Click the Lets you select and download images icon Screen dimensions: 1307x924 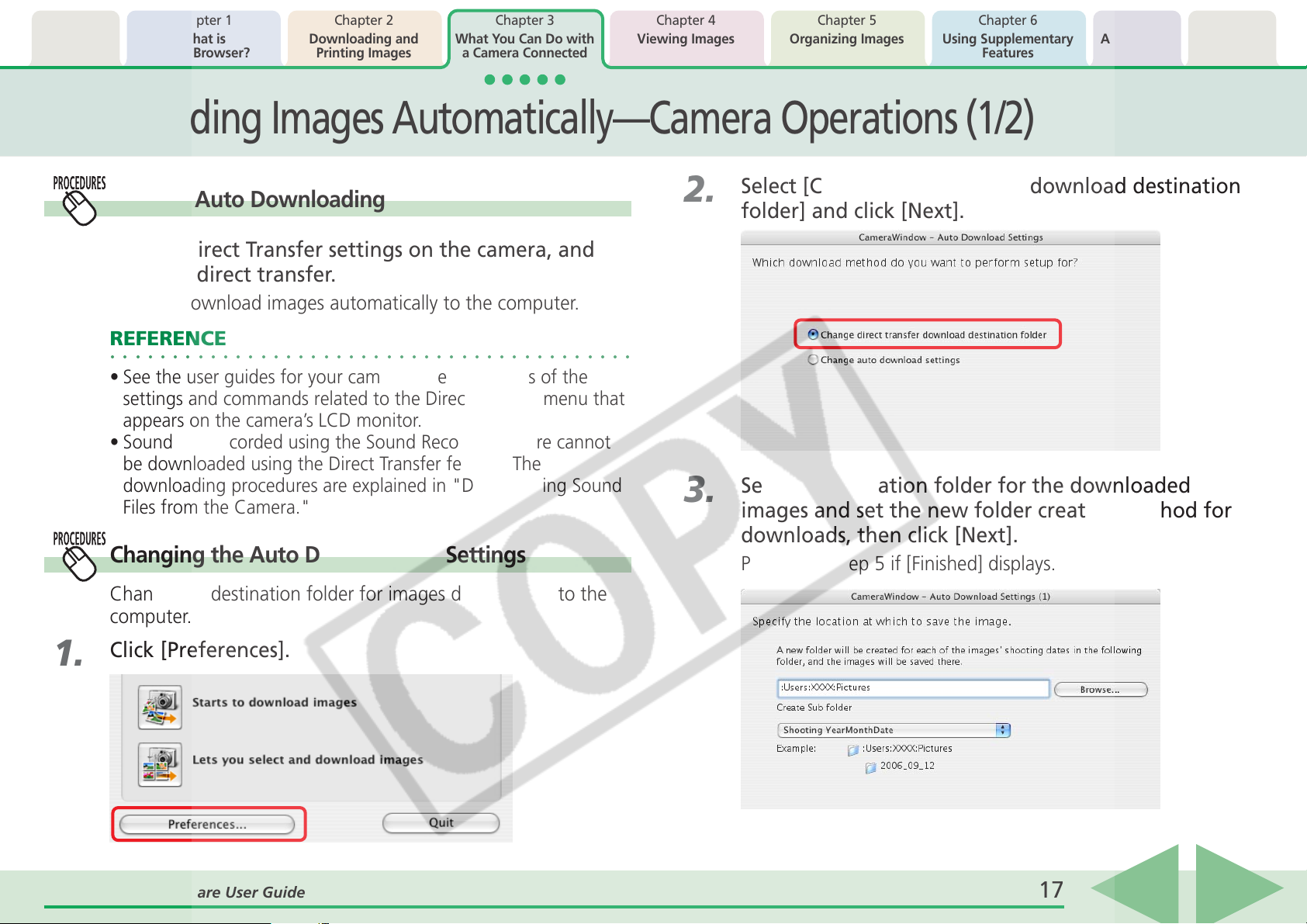pos(160,764)
